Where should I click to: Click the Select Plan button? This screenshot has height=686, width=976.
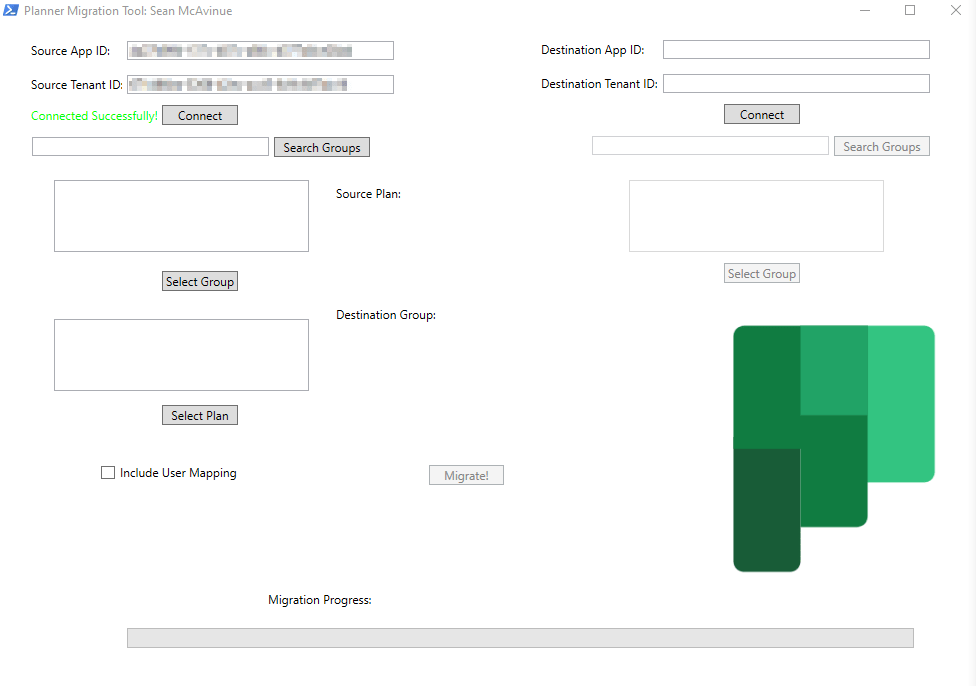click(200, 415)
